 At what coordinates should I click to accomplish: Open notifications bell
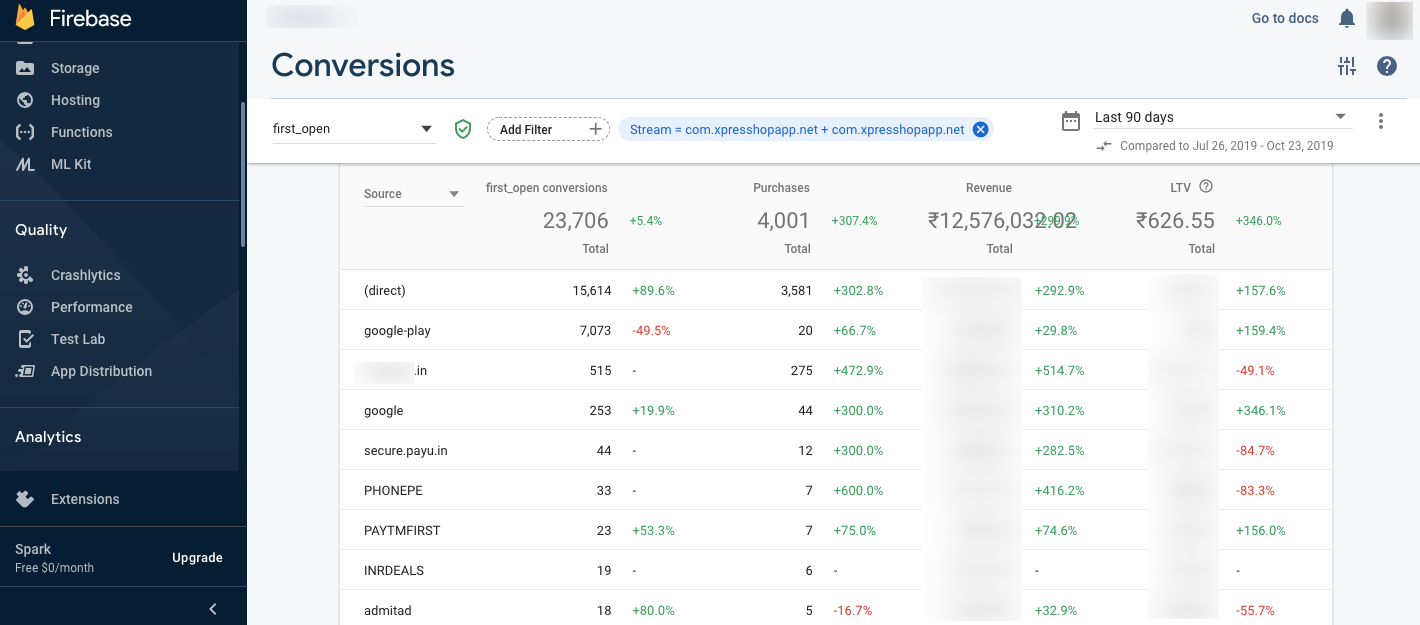(x=1347, y=18)
